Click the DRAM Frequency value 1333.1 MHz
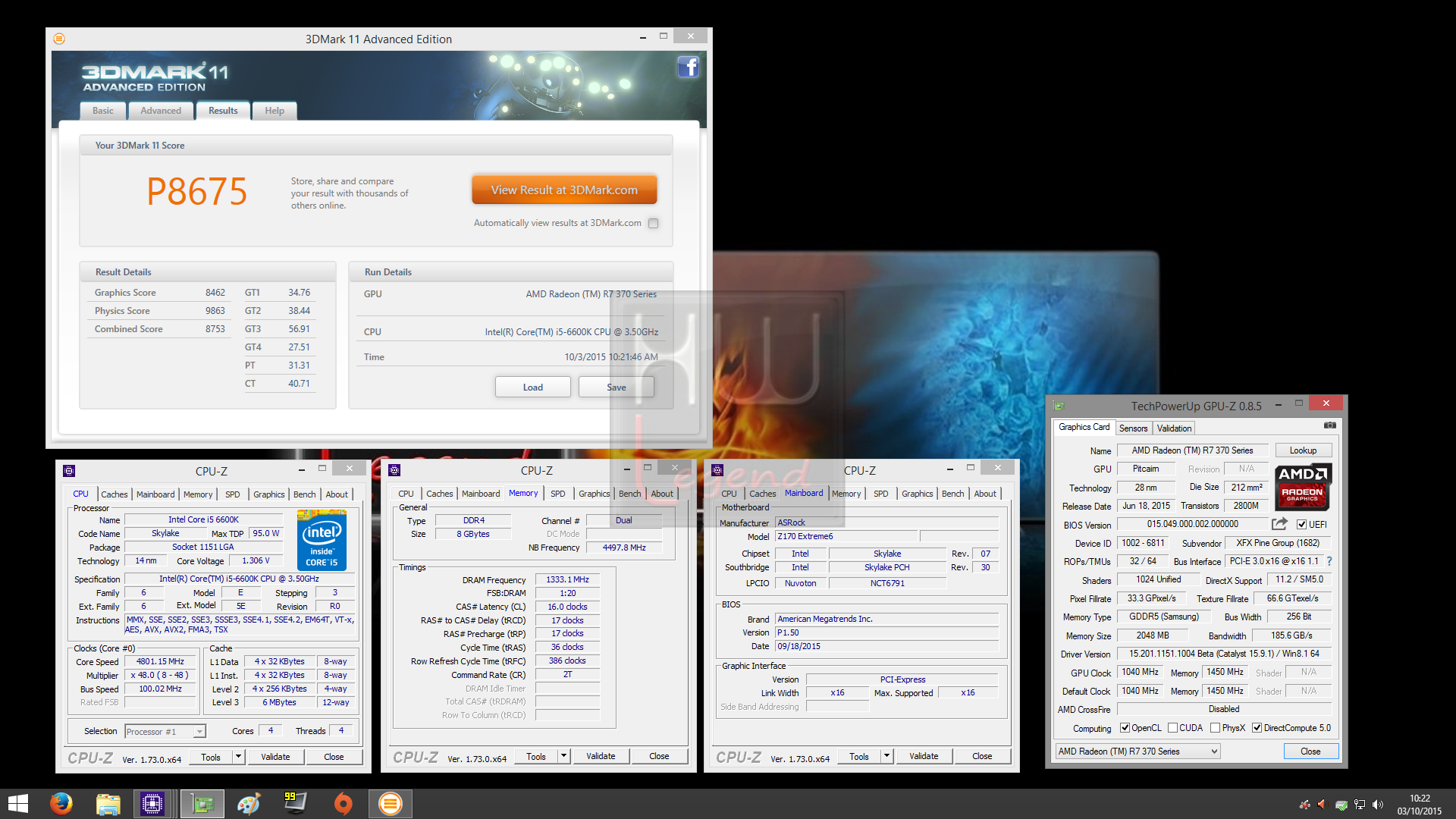Image resolution: width=1456 pixels, height=819 pixels. click(567, 580)
